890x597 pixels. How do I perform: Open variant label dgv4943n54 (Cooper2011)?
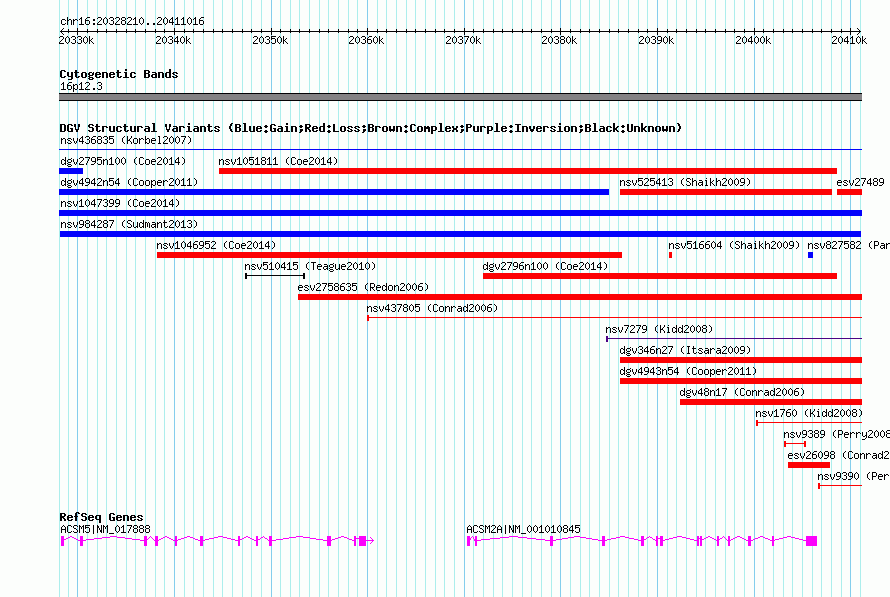[688, 371]
